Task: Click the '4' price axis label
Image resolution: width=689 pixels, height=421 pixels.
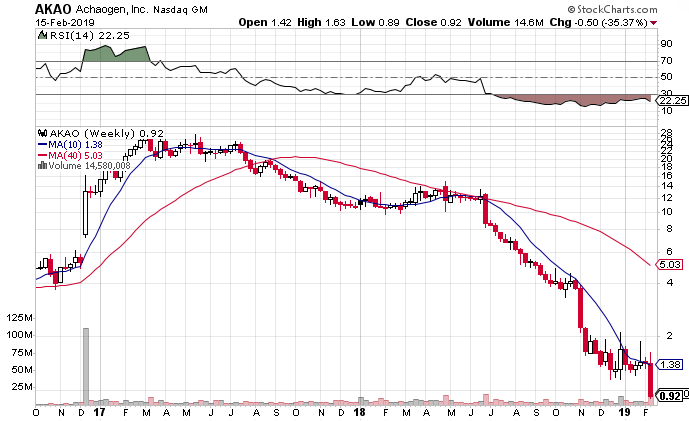Action: pyautogui.click(x=670, y=283)
